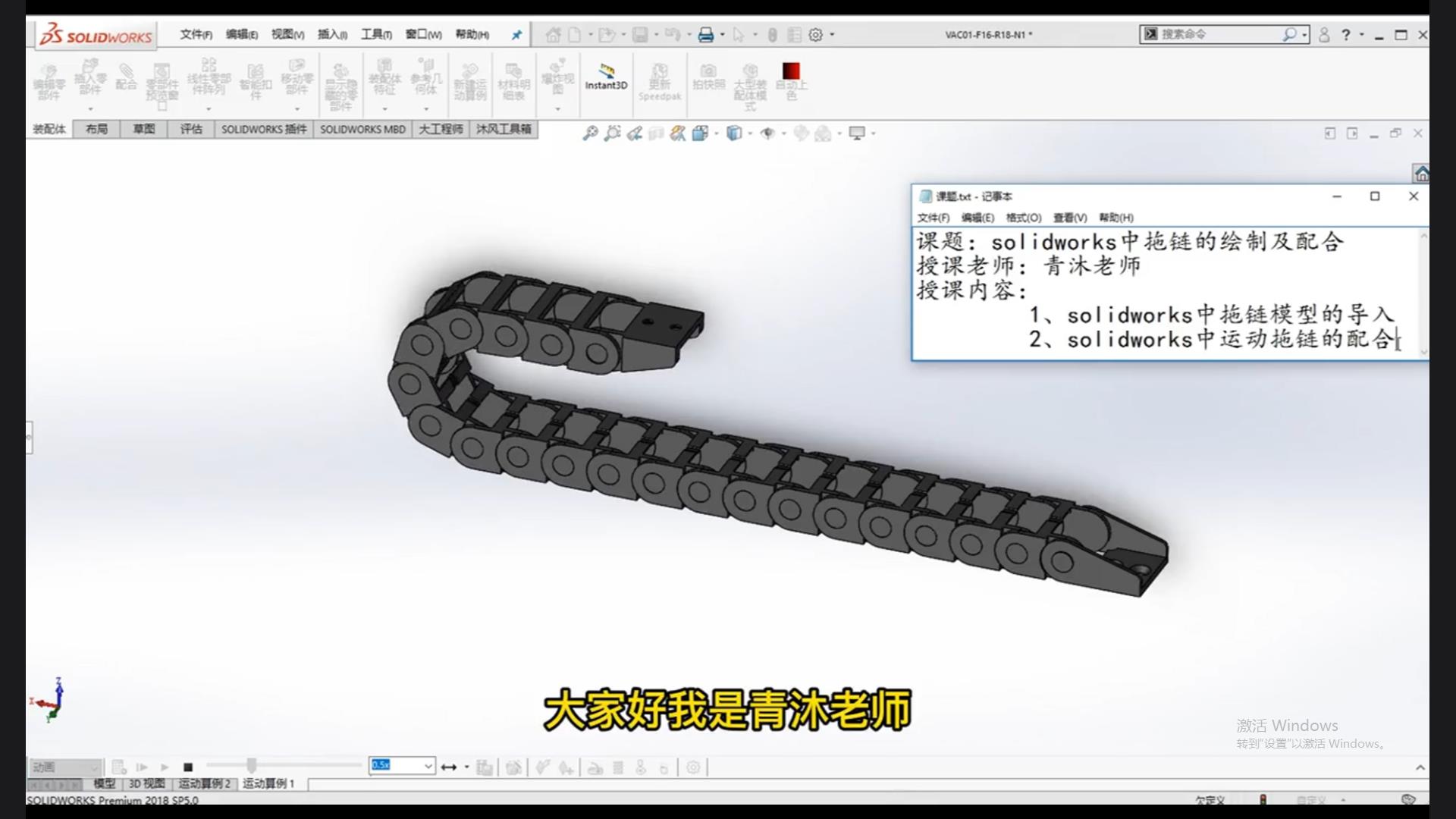Image resolution: width=1456 pixels, height=819 pixels.
Task: Switch to SOLIDWORKS MBD tab
Action: point(362,130)
